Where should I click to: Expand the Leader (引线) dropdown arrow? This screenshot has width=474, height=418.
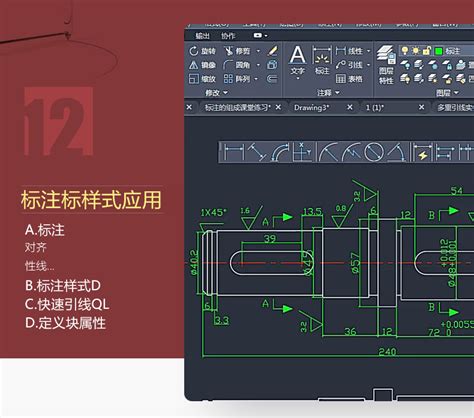pos(369,65)
